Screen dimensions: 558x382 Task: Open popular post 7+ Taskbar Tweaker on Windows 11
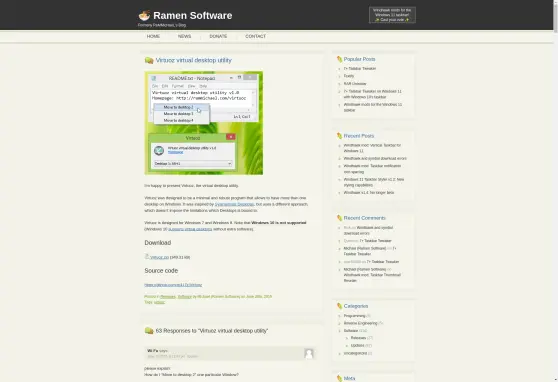372,94
